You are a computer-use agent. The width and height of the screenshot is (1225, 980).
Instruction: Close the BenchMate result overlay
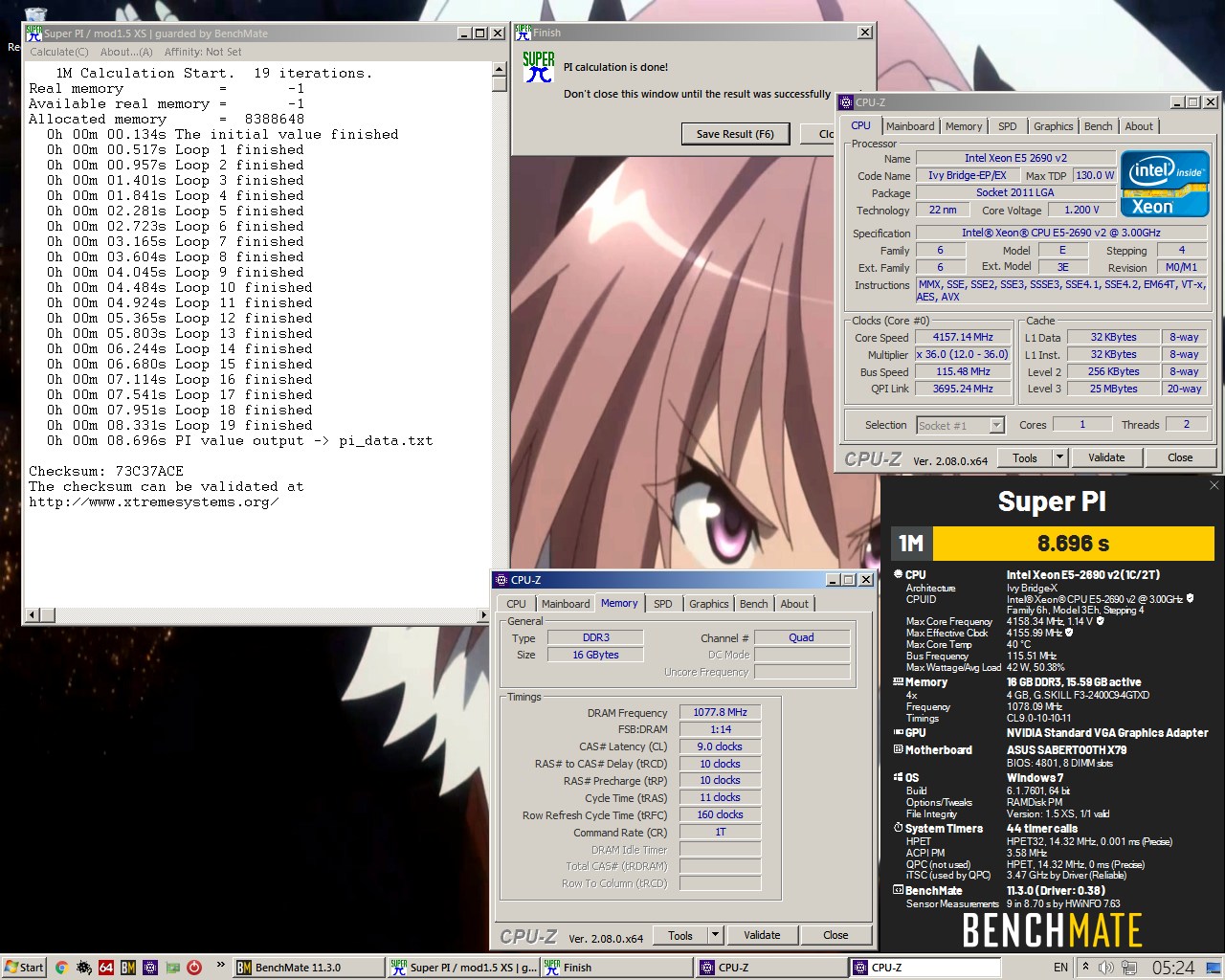[x=1214, y=485]
